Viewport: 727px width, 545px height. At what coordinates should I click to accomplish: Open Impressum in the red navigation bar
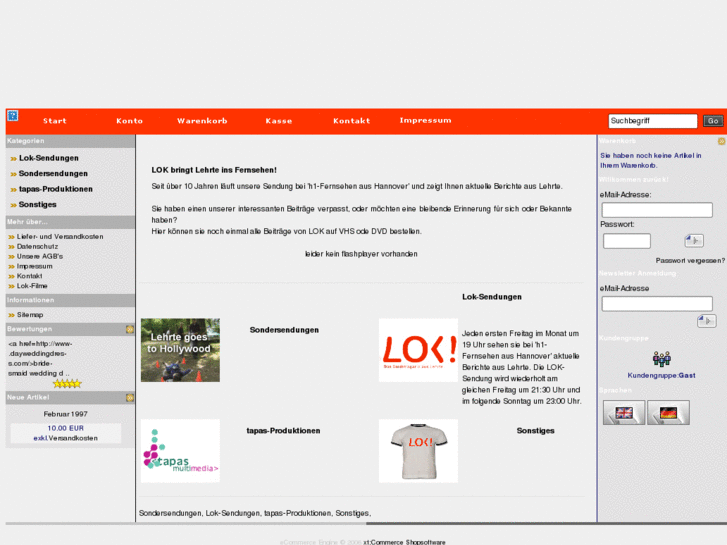tap(425, 121)
